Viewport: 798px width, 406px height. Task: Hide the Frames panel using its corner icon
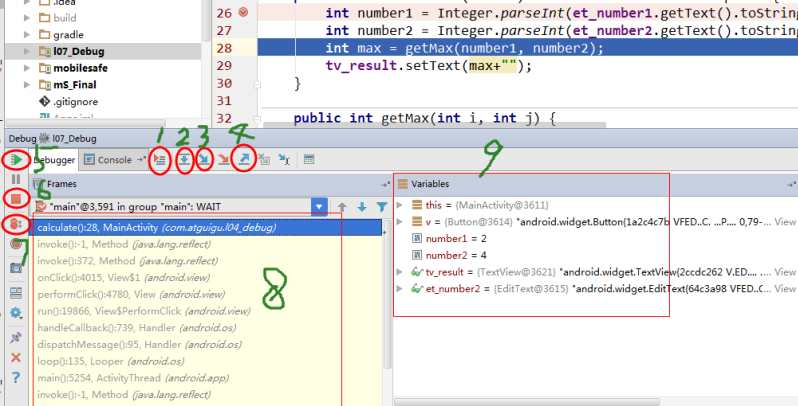pos(385,184)
